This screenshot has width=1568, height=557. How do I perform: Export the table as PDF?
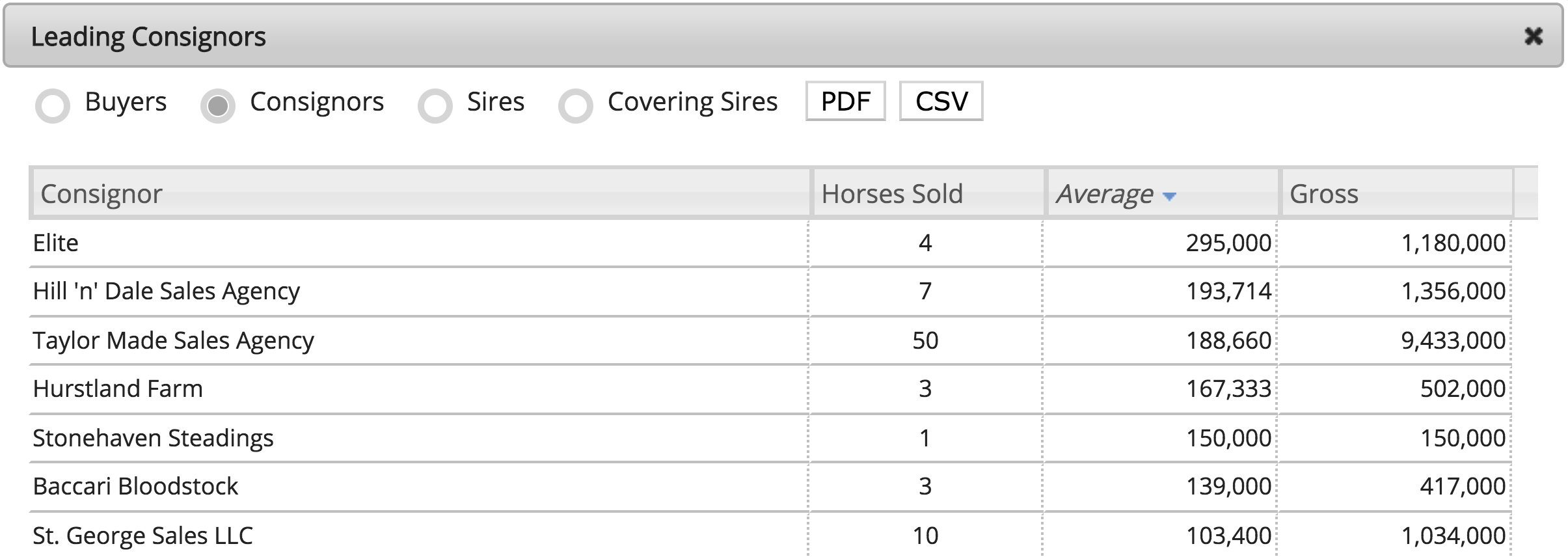[845, 101]
